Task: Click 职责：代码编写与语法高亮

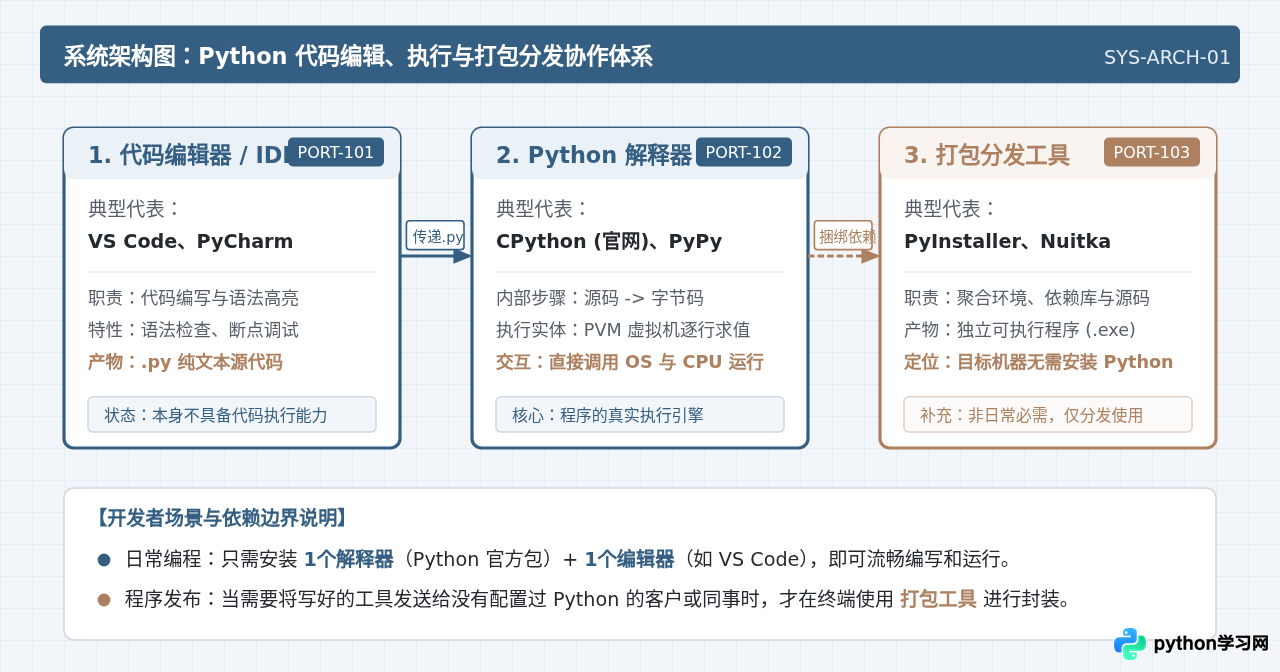Action: click(x=193, y=298)
